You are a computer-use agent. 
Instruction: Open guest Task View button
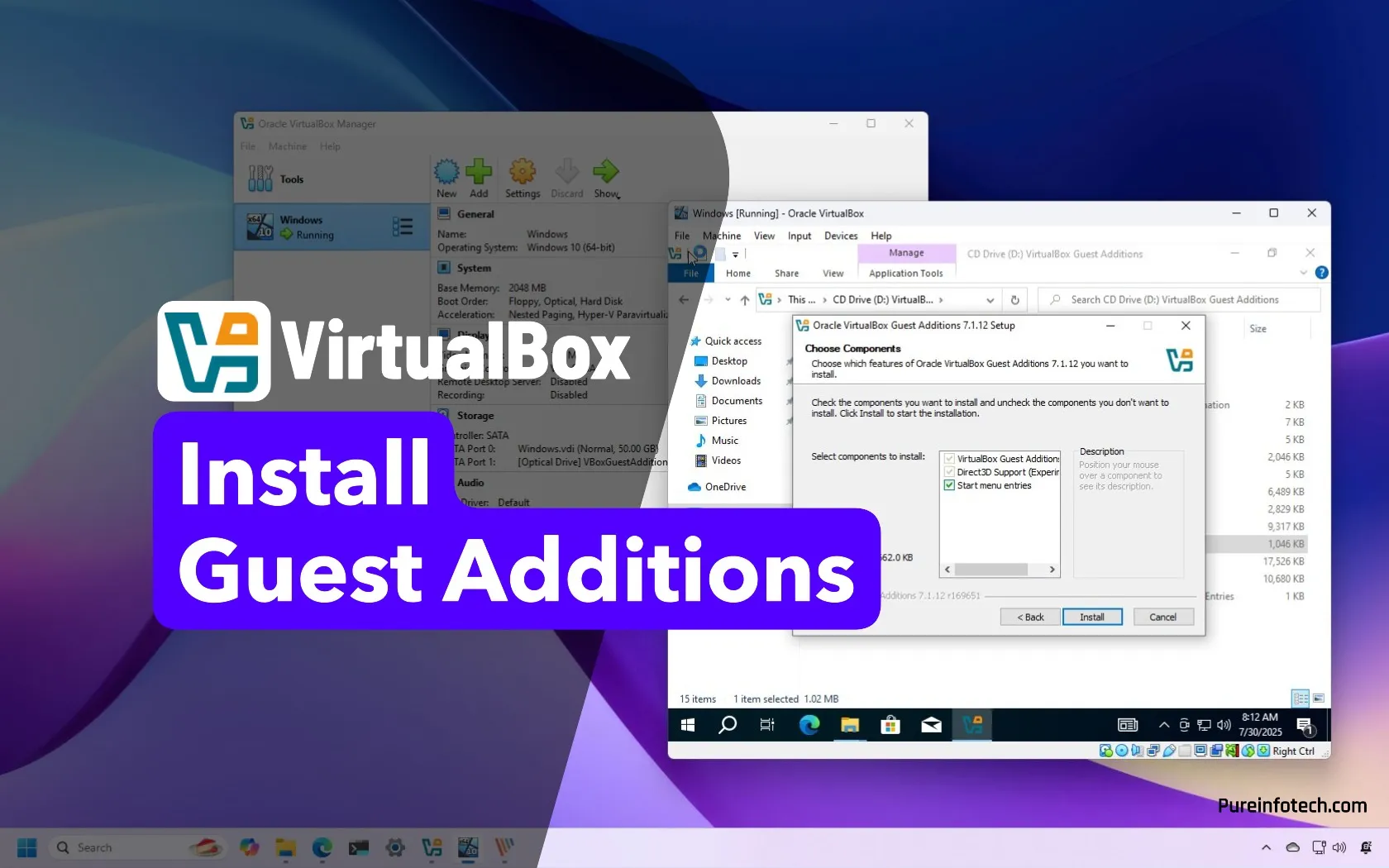[767, 725]
